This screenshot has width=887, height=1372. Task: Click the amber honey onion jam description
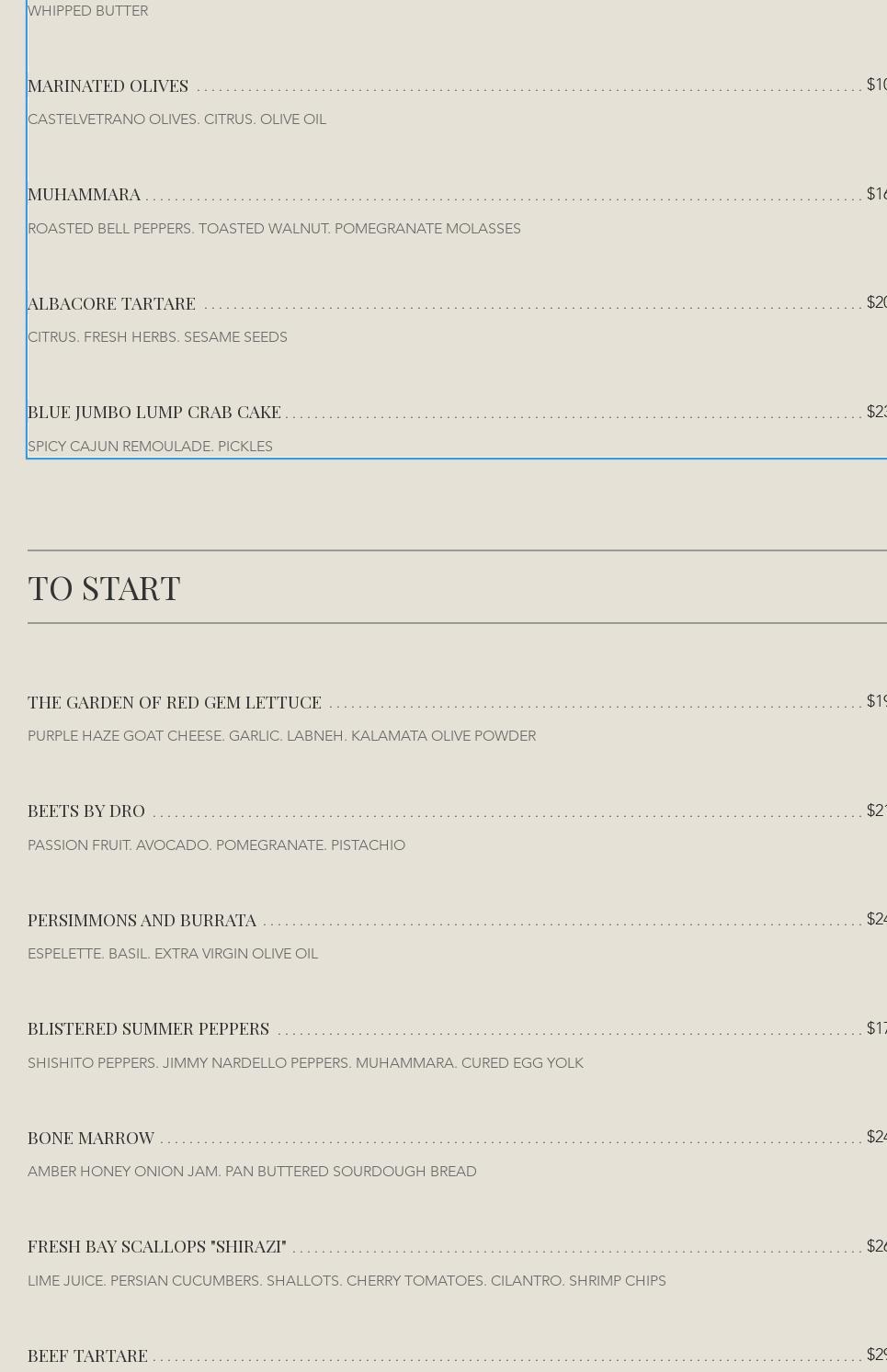tap(252, 1172)
